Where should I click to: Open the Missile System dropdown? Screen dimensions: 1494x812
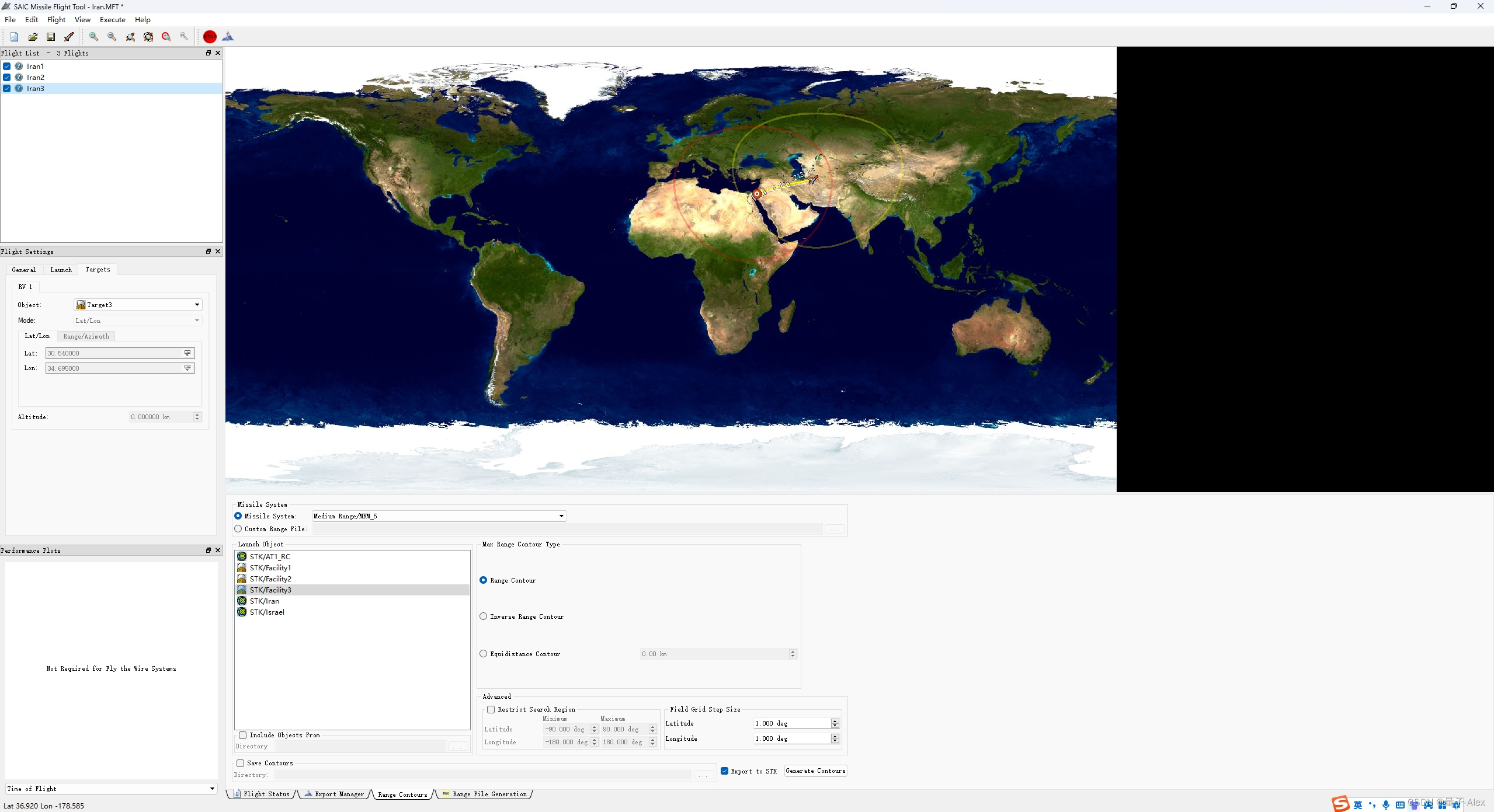(561, 516)
